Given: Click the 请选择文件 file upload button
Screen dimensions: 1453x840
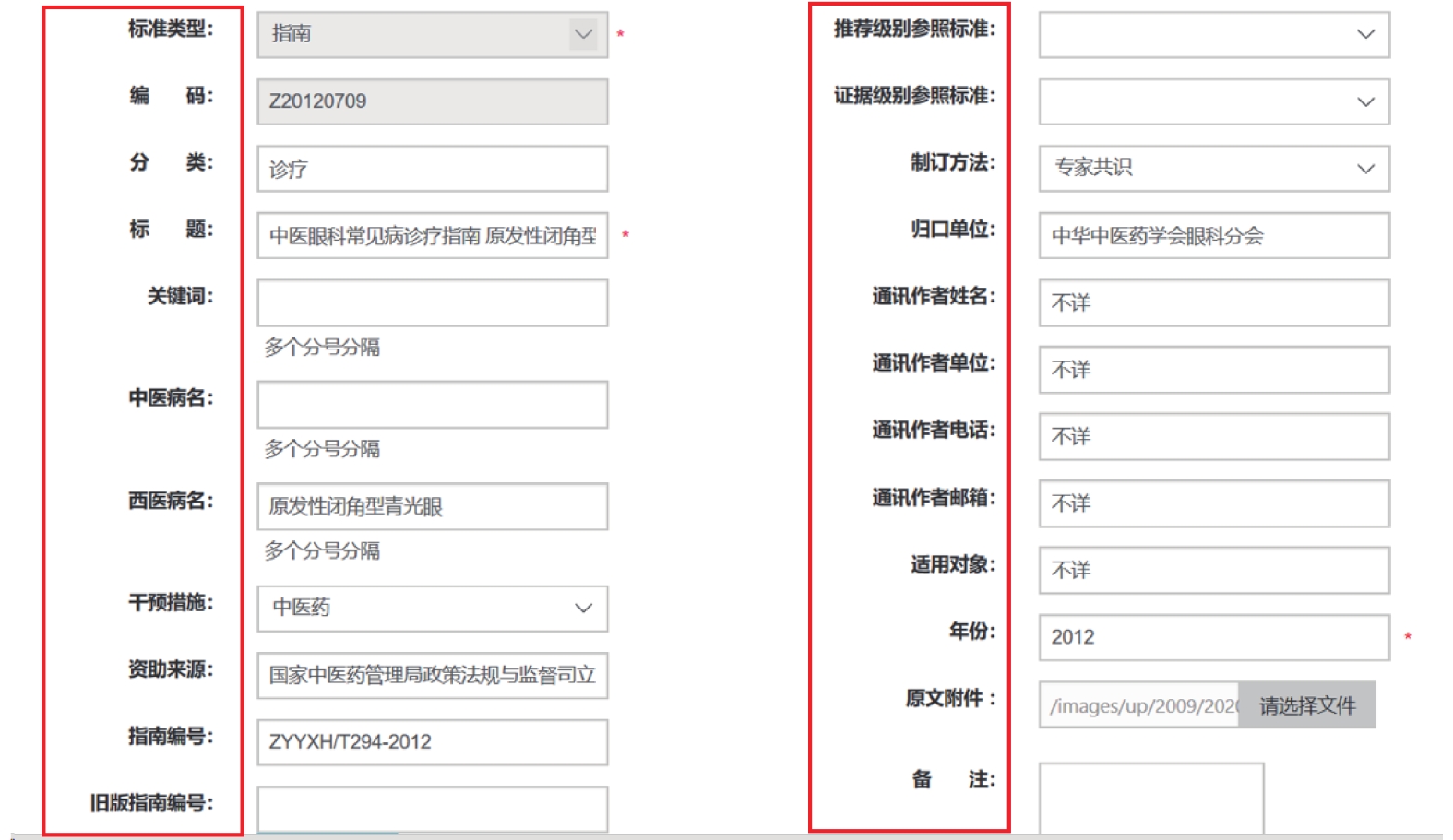Looking at the screenshot, I should point(1306,705).
